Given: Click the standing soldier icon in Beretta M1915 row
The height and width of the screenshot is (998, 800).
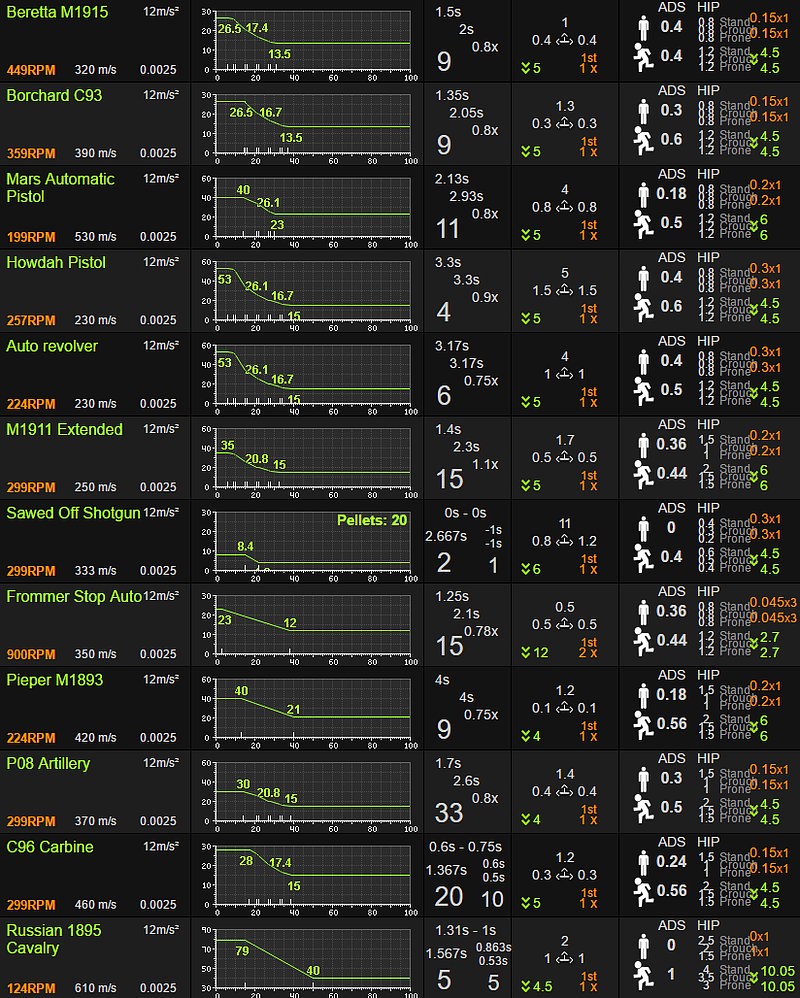Looking at the screenshot, I should pos(643,27).
